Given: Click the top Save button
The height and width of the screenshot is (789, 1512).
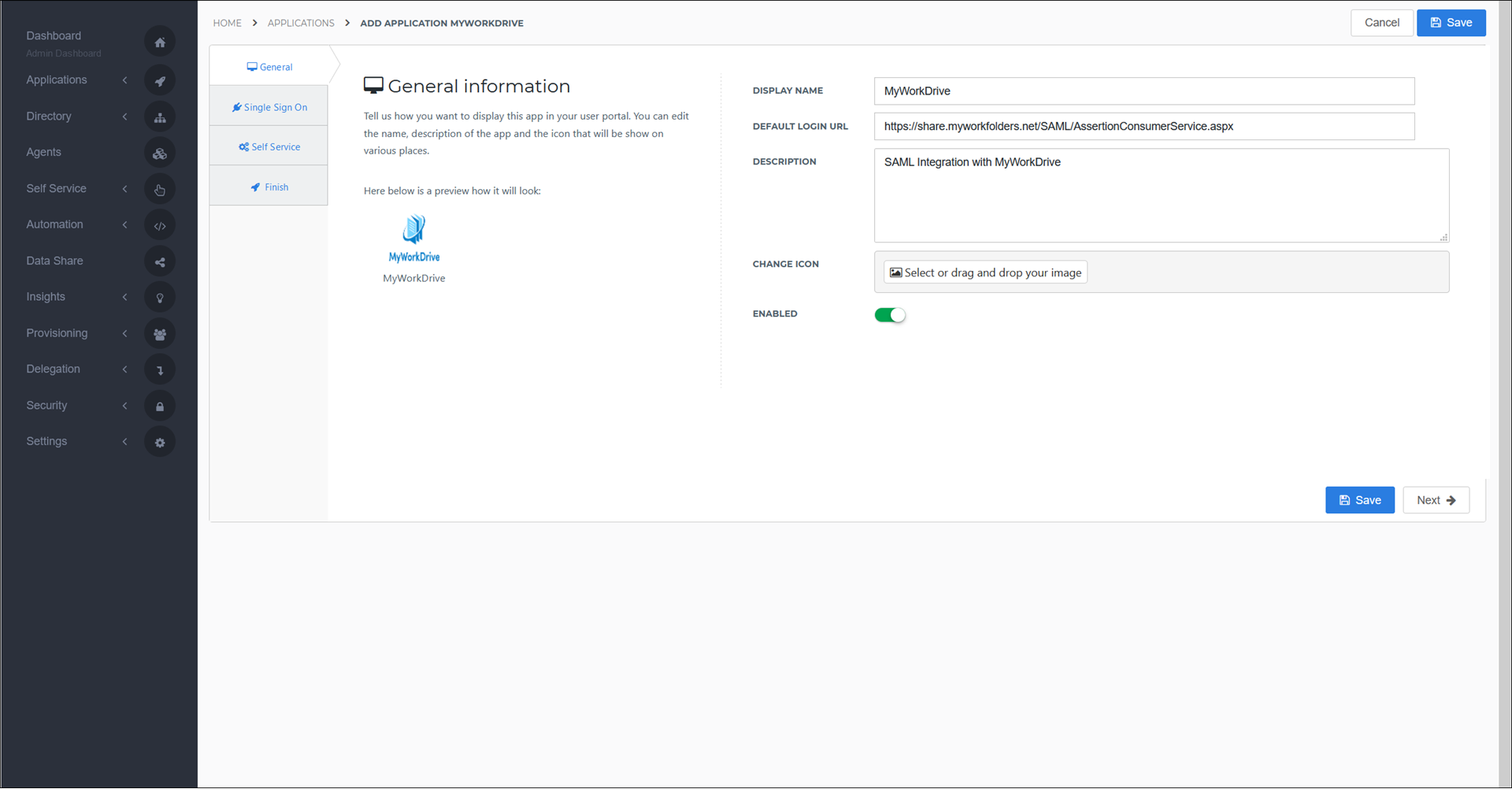Looking at the screenshot, I should (1451, 23).
